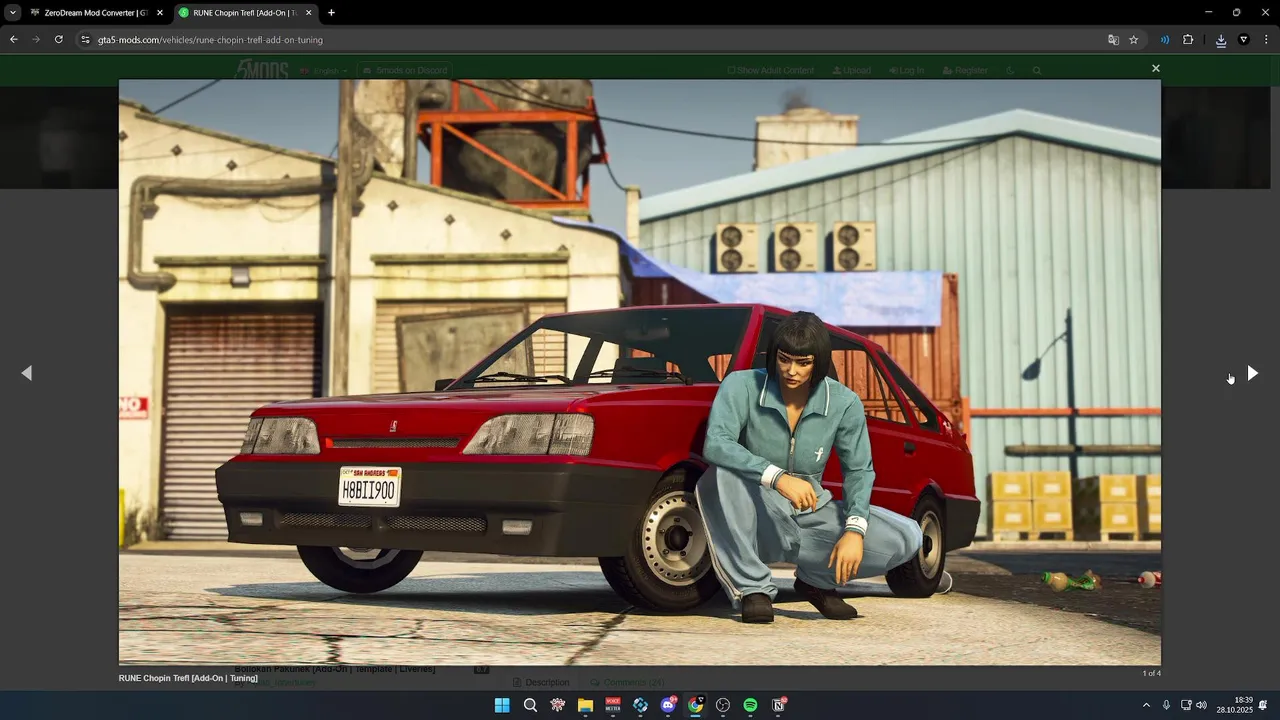Click the red car screenshot image
This screenshot has width=1280, height=720.
coord(640,372)
